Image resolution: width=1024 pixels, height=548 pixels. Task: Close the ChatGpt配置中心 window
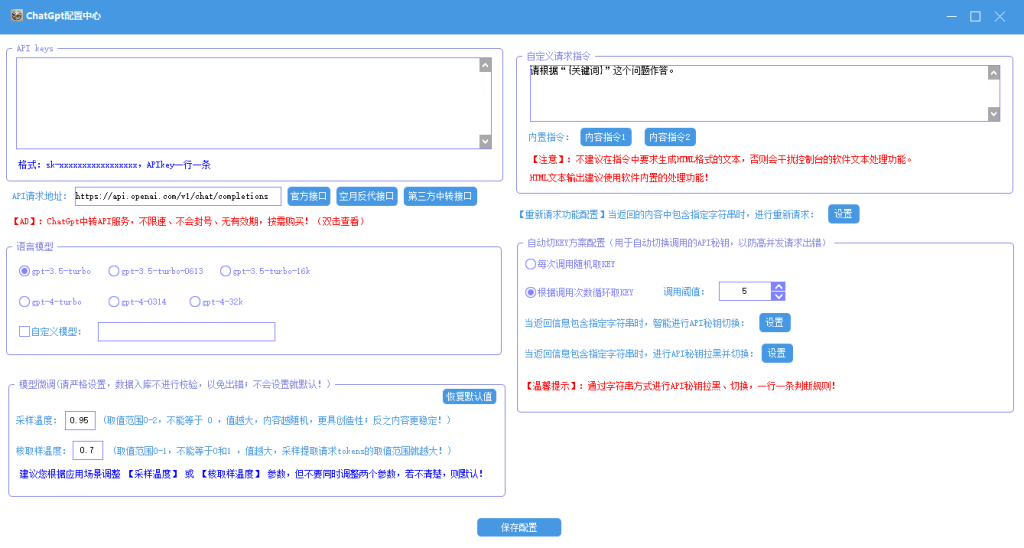(x=1000, y=16)
